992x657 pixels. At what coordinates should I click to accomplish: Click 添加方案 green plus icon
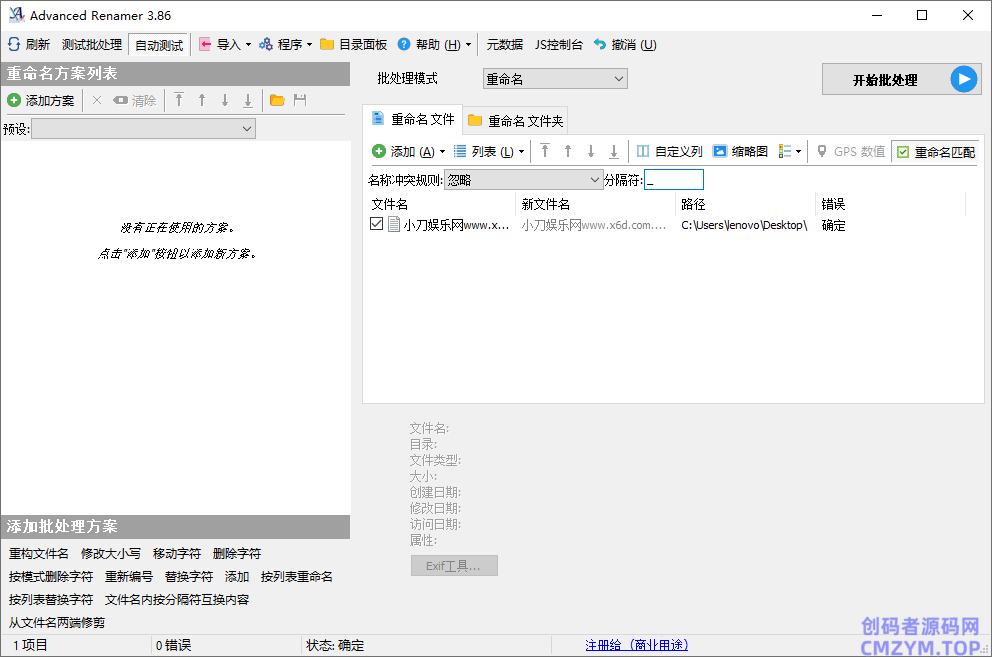(x=14, y=100)
